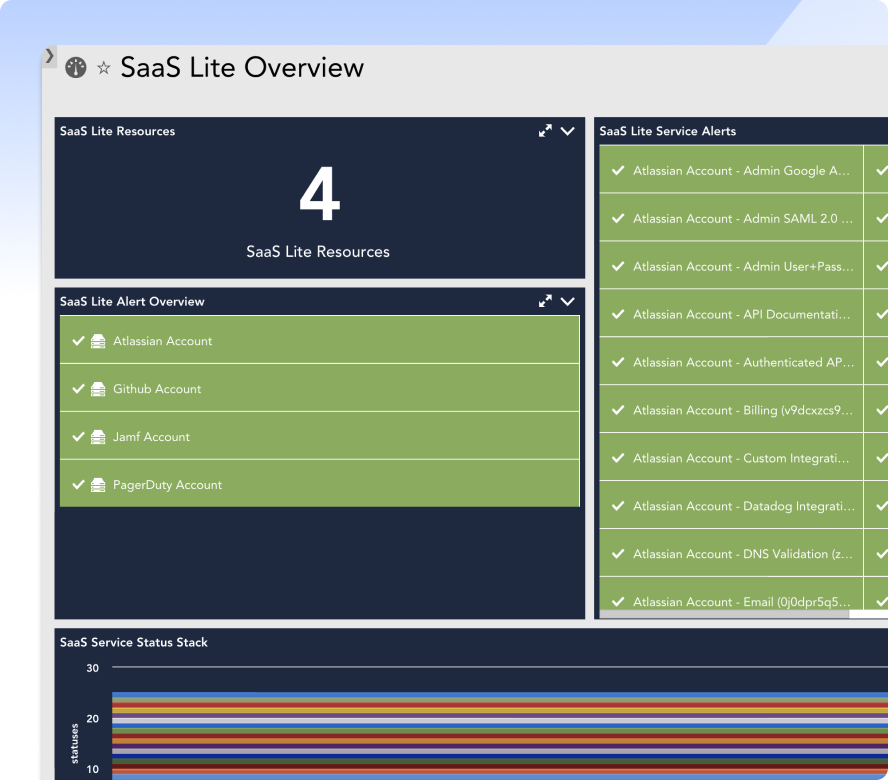Click the SaaS Lite Resources widget header
This screenshot has height=780, width=888.
click(117, 131)
